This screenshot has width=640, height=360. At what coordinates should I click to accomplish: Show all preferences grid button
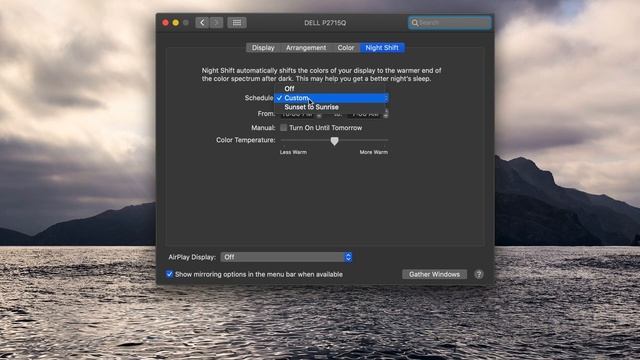click(x=237, y=22)
